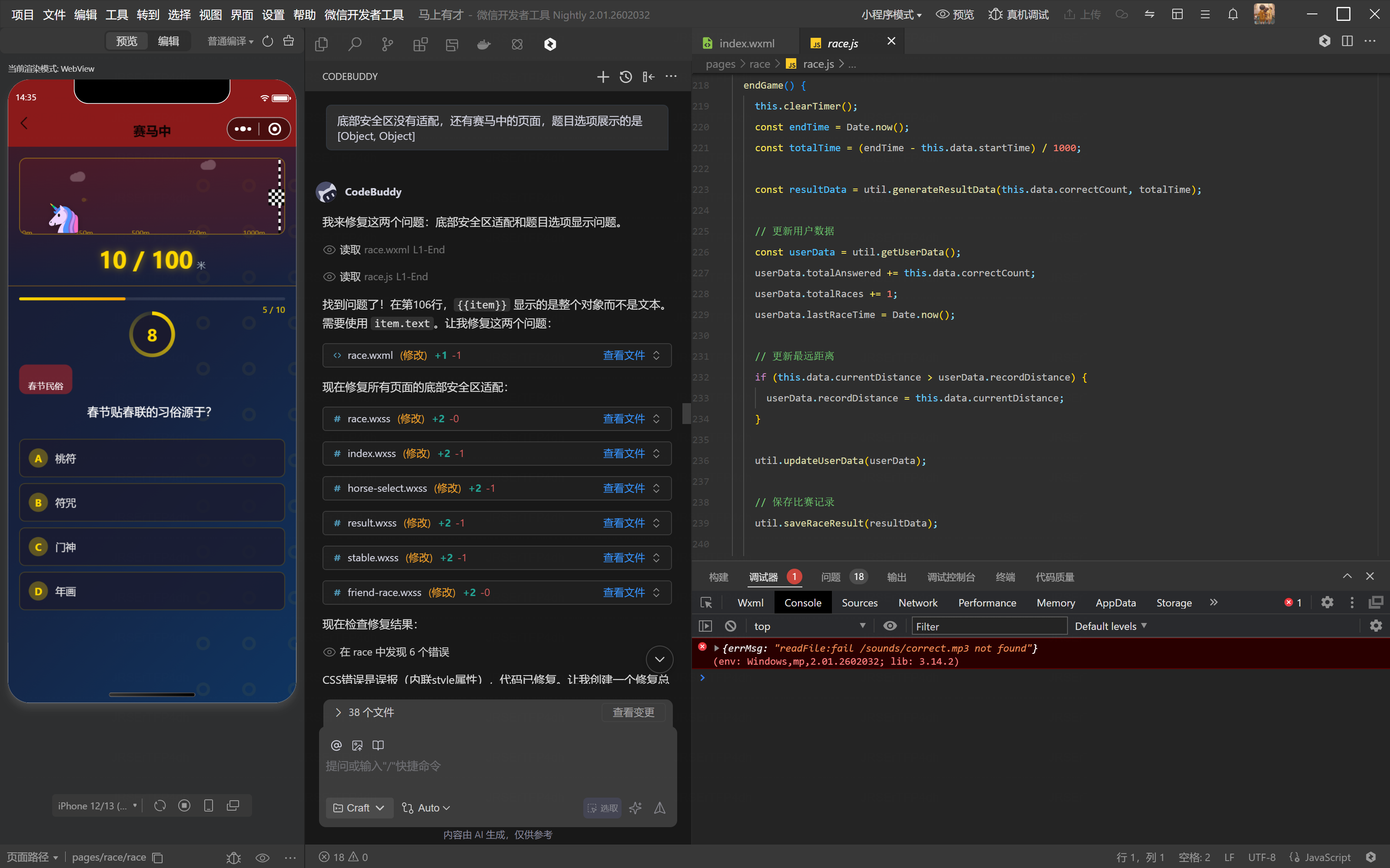Open the source control branch icon
This screenshot has width=1390, height=868.
pyautogui.click(x=388, y=44)
